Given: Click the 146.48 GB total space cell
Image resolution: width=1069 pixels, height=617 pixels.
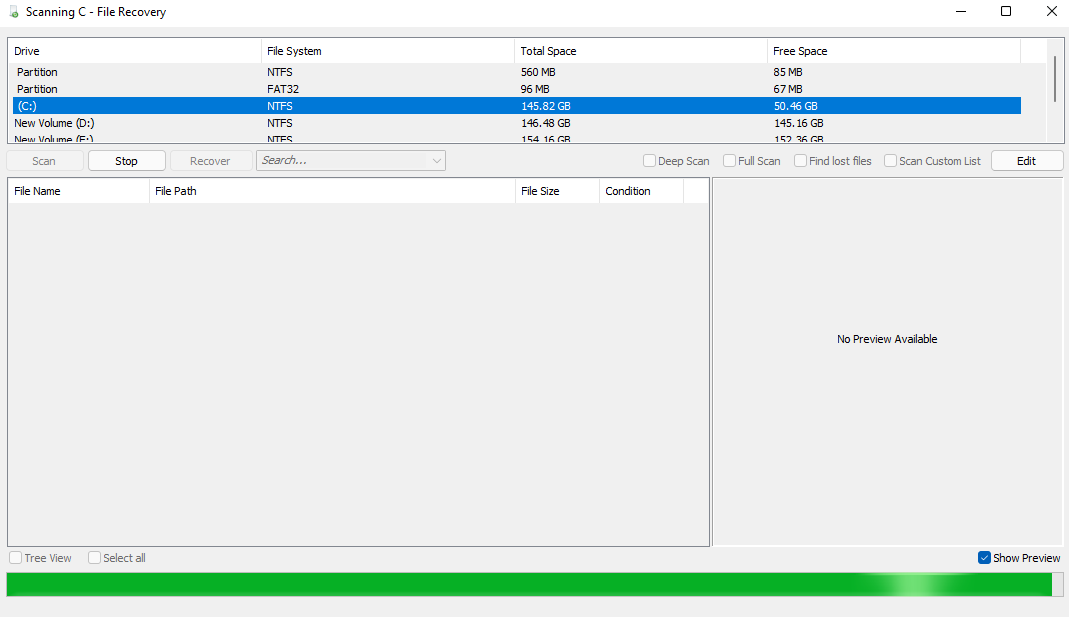Looking at the screenshot, I should (x=545, y=123).
